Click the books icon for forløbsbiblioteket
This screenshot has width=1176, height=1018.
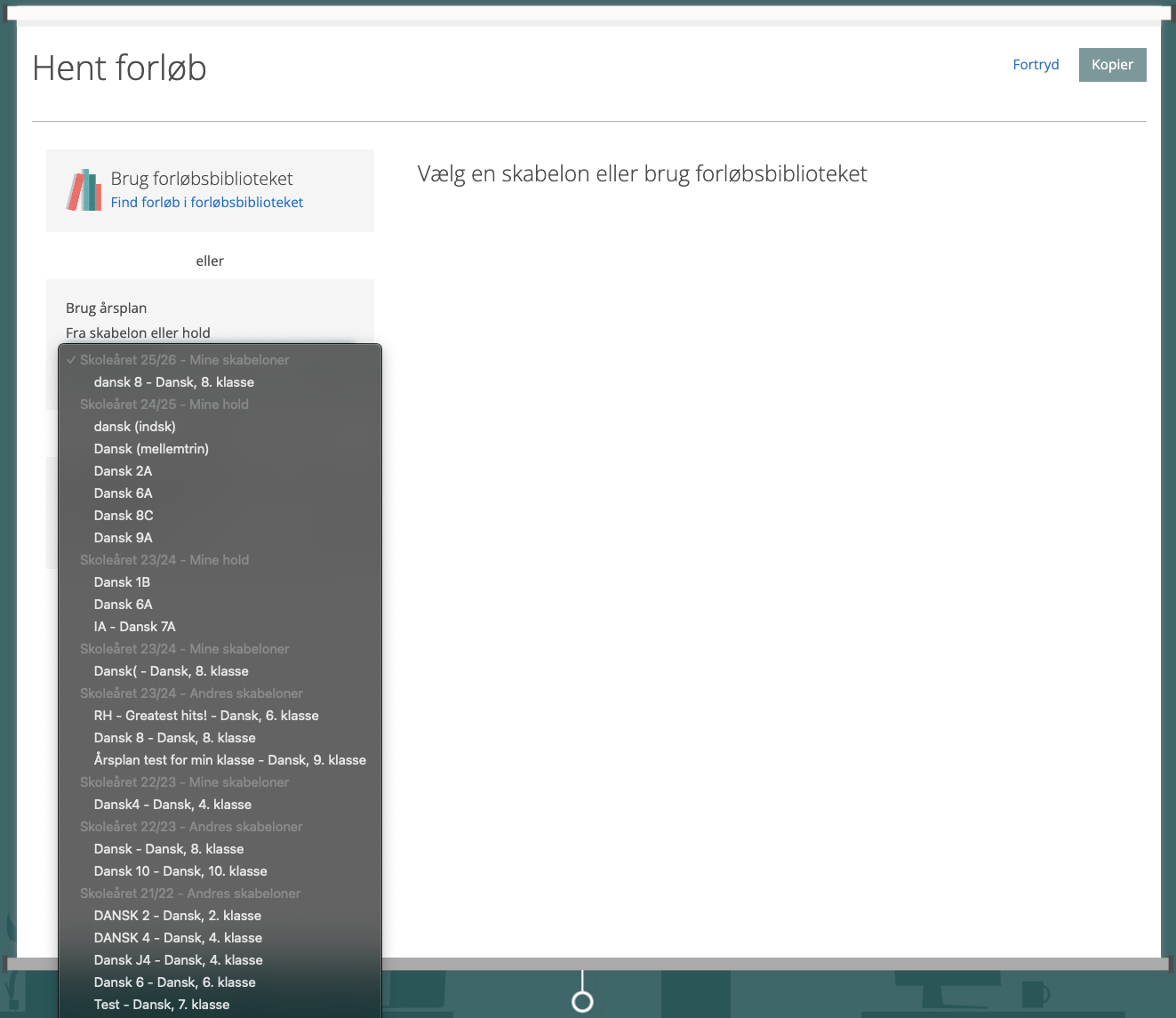(x=84, y=190)
